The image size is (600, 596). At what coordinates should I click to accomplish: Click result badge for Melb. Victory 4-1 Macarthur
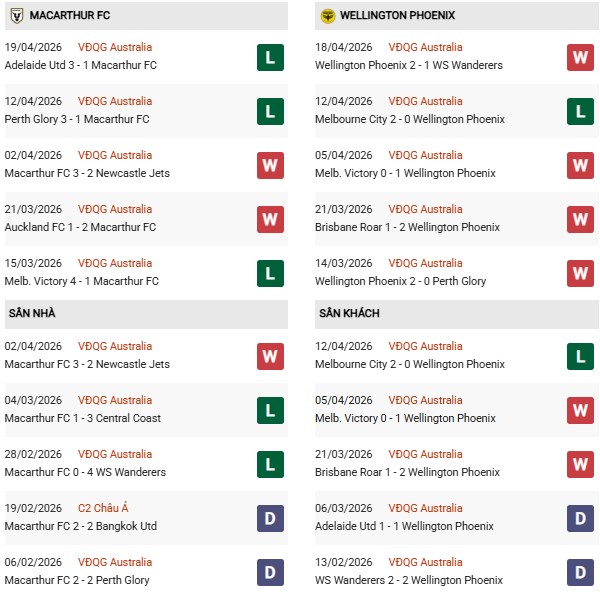(270, 273)
